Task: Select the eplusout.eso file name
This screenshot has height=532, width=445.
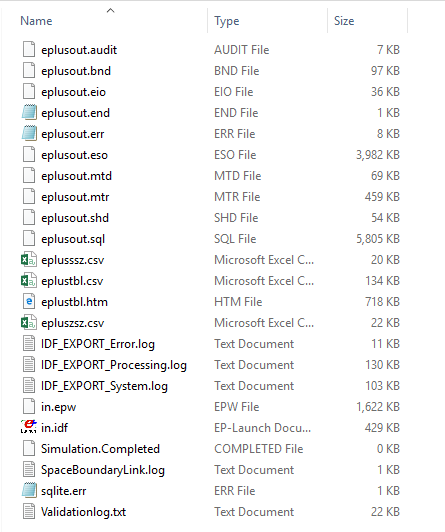Action: [74, 155]
